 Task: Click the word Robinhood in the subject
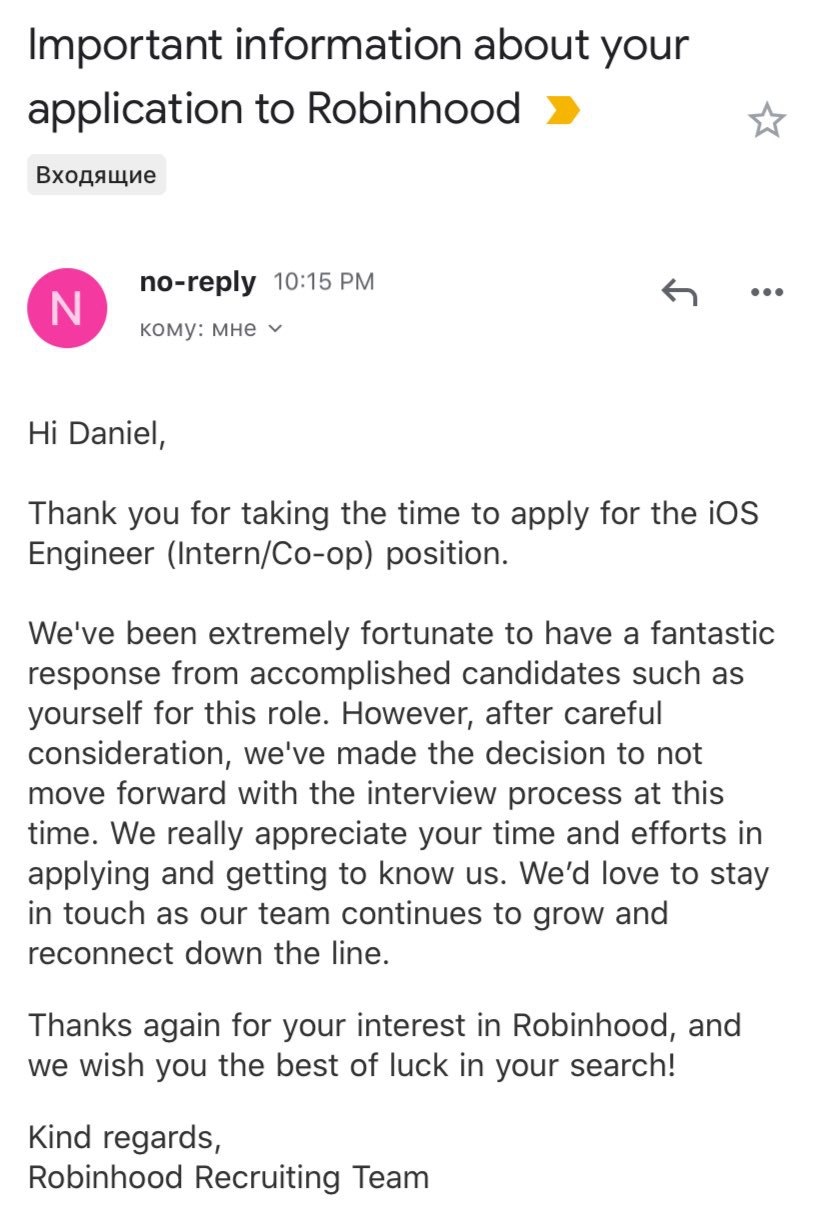(x=414, y=109)
